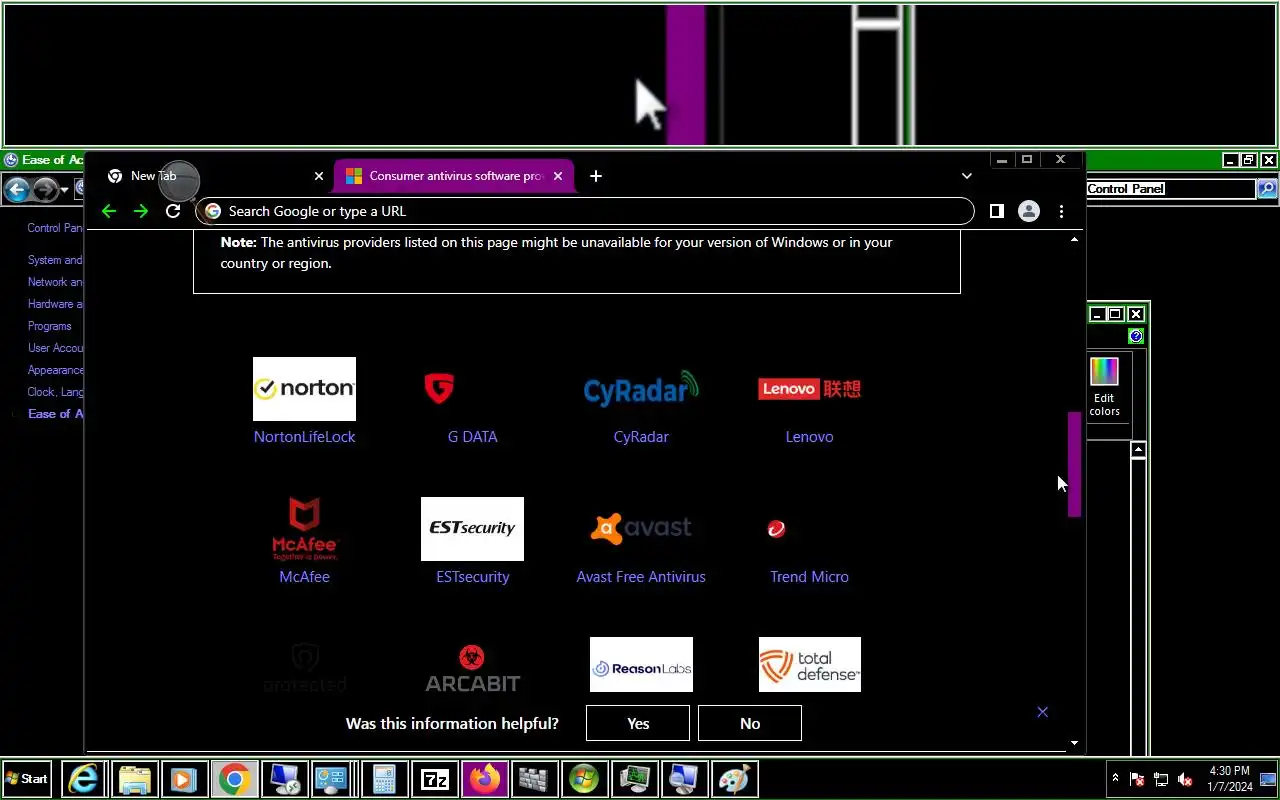
Task: Go forward in Control Panel window
Action: coord(45,189)
